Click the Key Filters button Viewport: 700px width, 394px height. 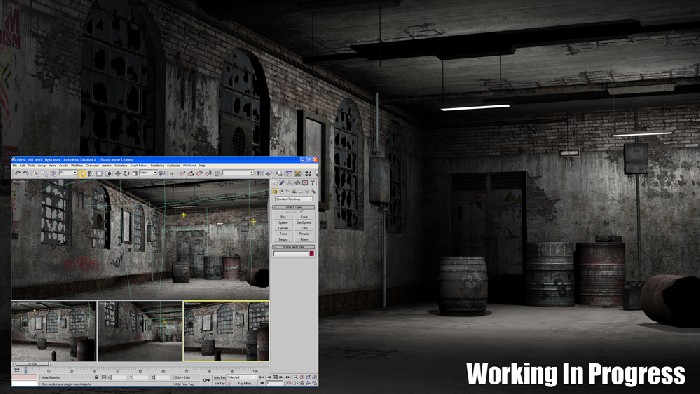coord(244,383)
